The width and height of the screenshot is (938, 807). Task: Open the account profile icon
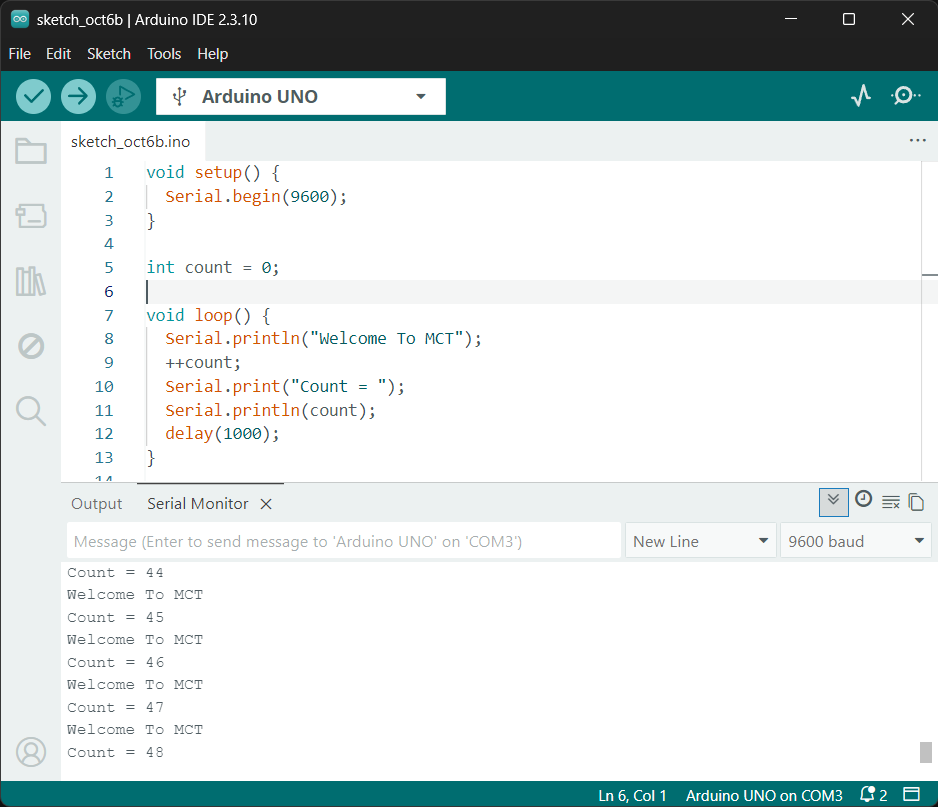coord(31,752)
